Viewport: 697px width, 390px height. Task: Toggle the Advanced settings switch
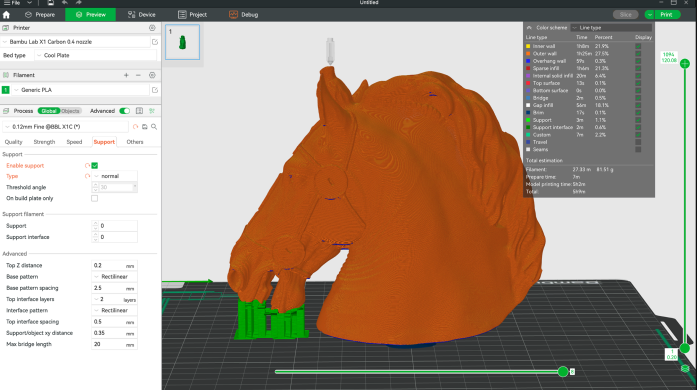point(124,111)
